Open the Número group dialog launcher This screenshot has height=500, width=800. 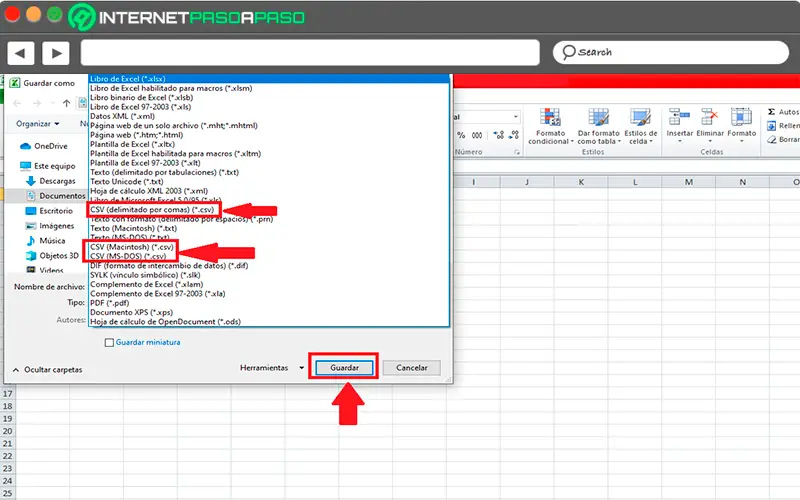coord(516,152)
